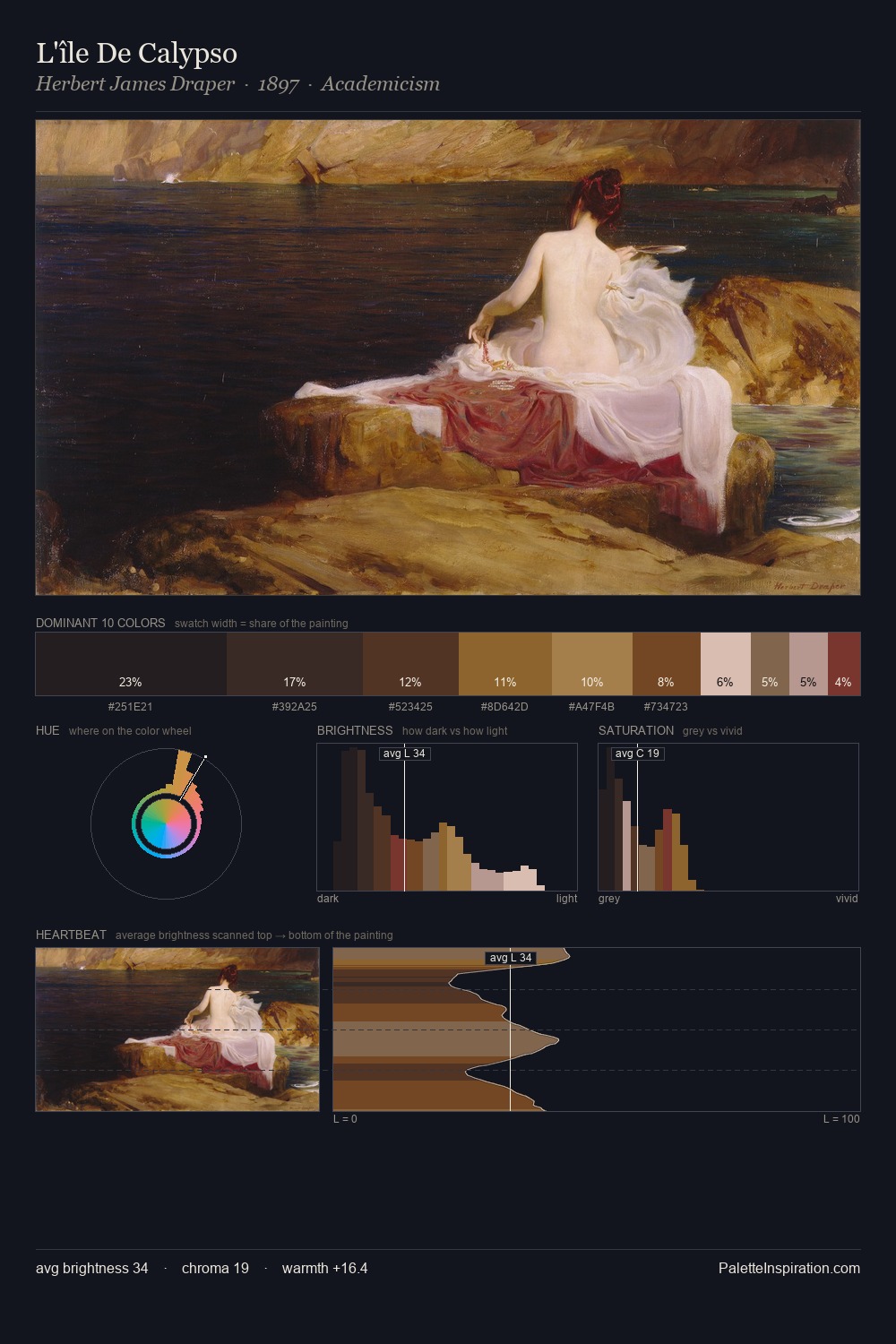Select the #8D642D swatch at 11%
The width and height of the screenshot is (896, 1344).
tap(505, 664)
